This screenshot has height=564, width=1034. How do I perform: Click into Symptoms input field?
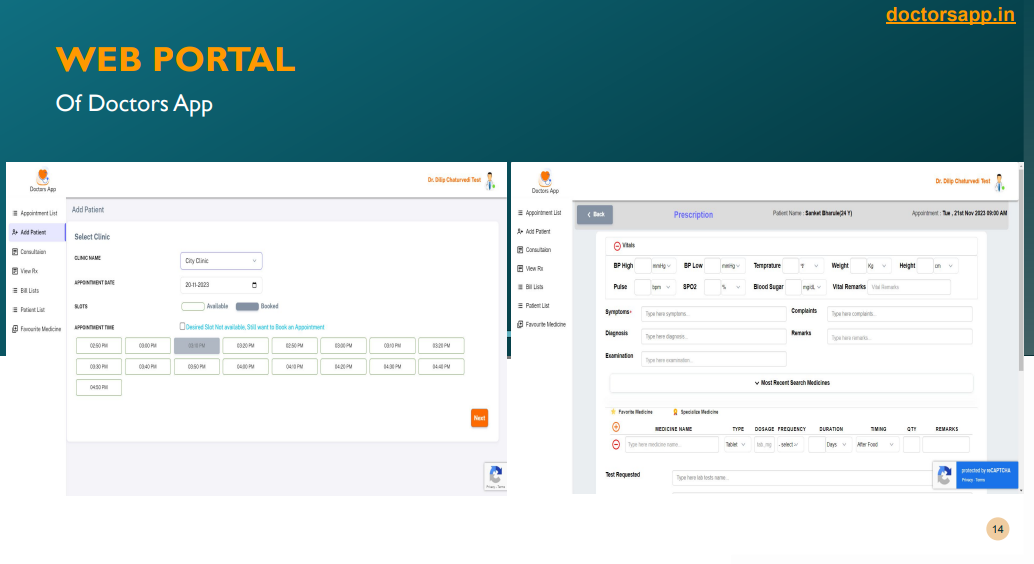(714, 314)
